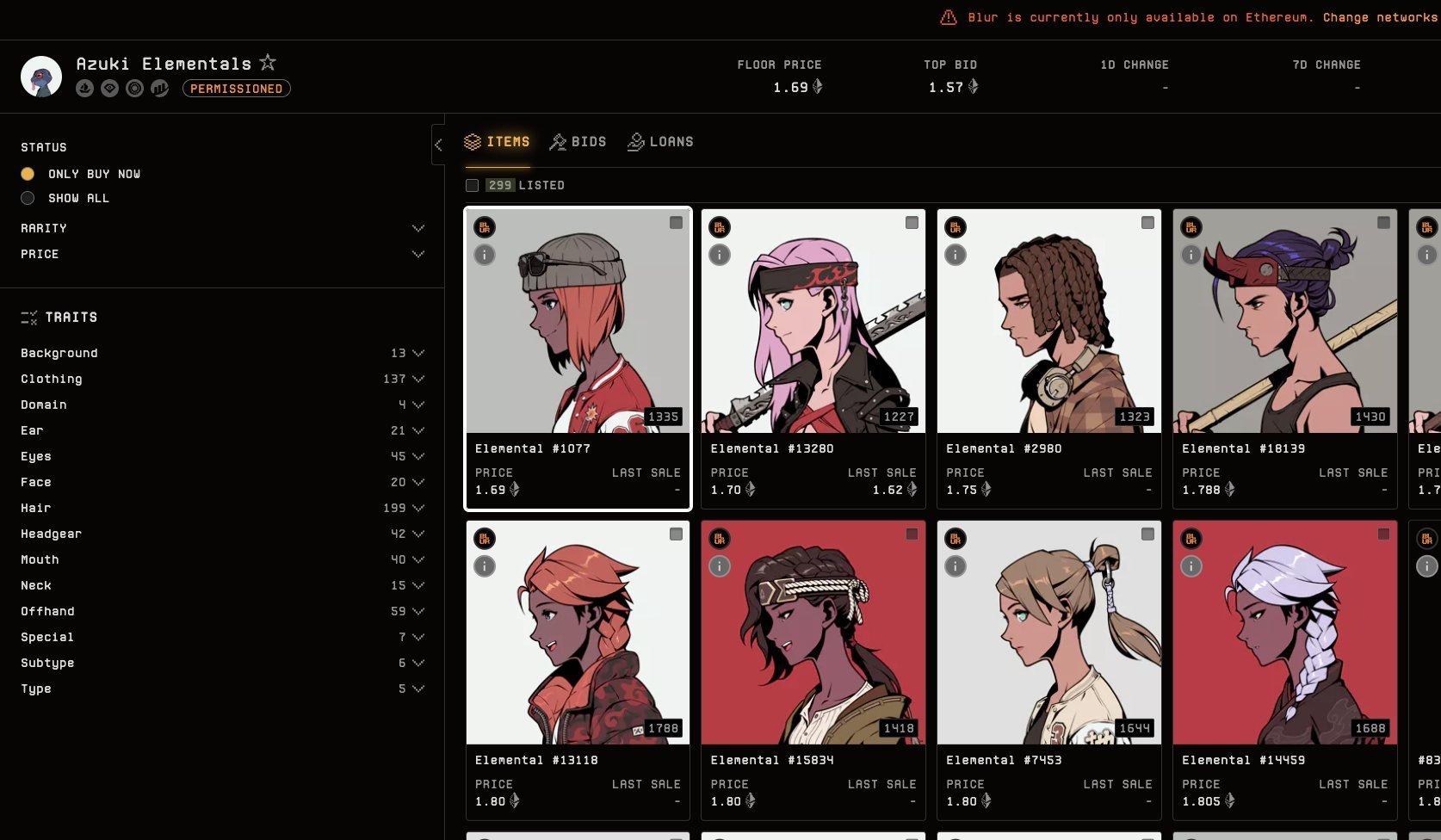Click rarity rank 1430 on Elemental #18139

pyautogui.click(x=1370, y=417)
